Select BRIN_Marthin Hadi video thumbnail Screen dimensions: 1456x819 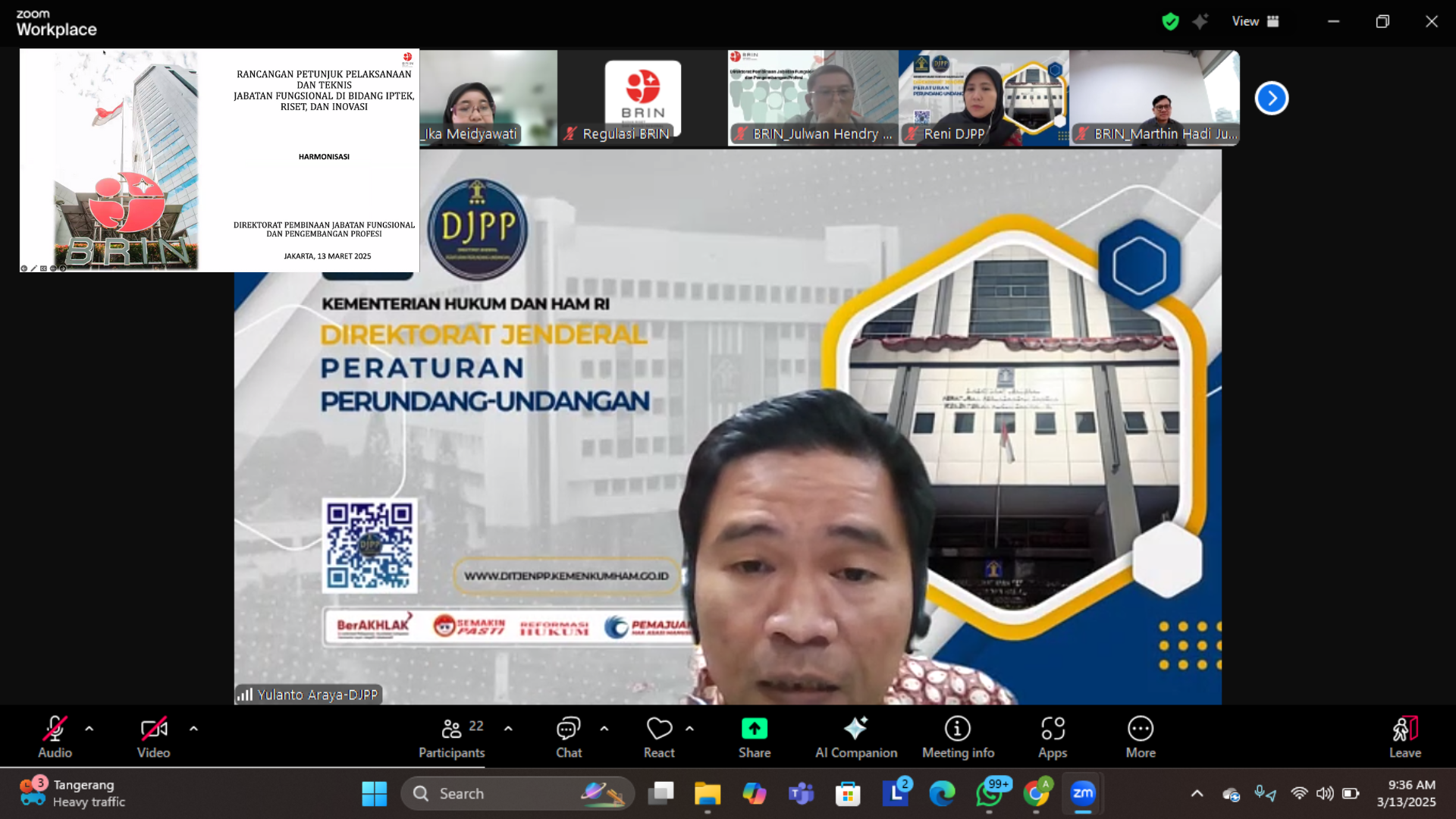[1155, 98]
